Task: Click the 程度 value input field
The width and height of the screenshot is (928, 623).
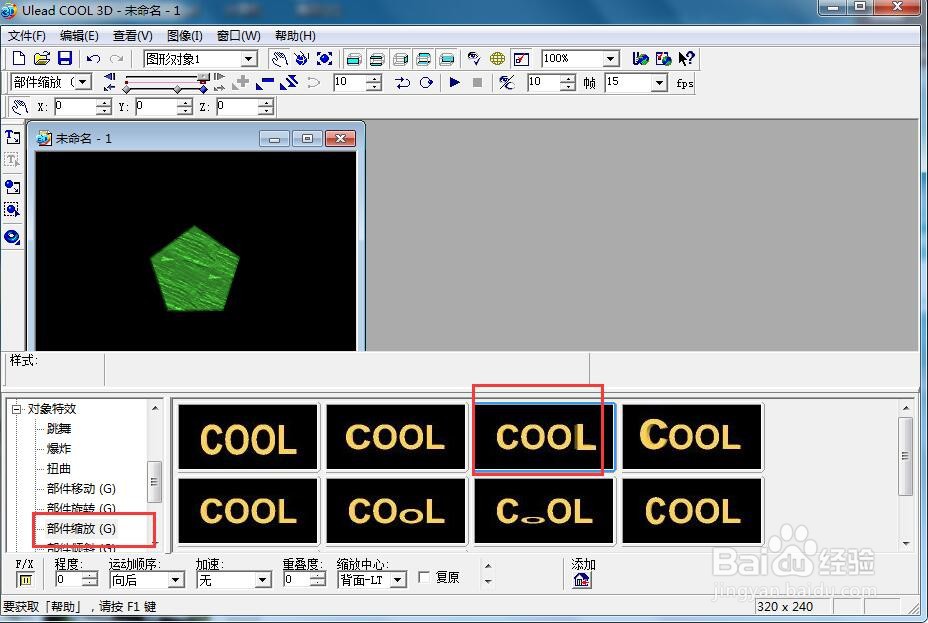Action: click(x=69, y=580)
